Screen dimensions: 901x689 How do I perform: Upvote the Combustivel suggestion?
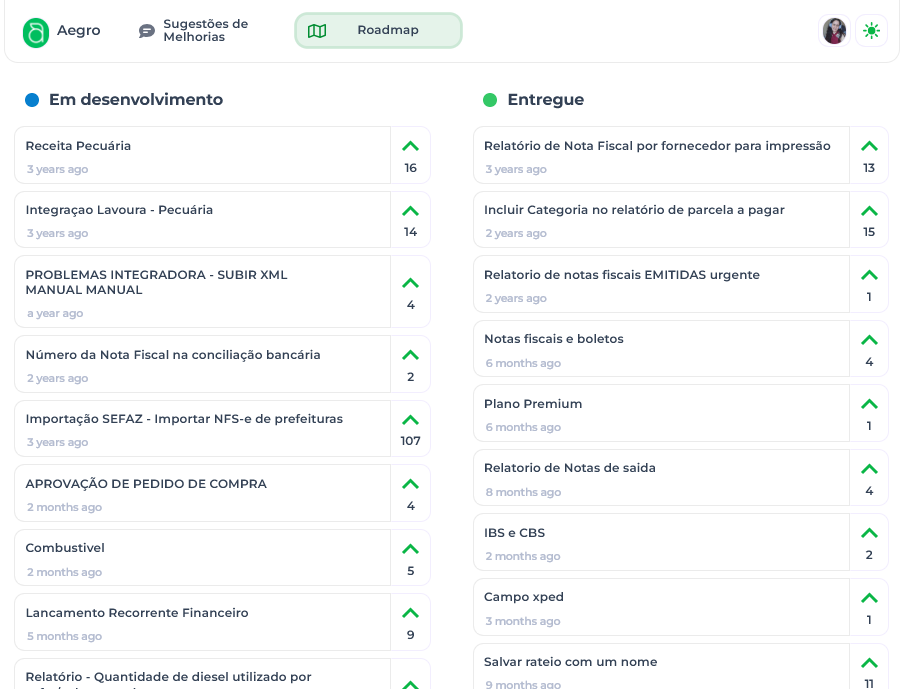click(x=410, y=549)
